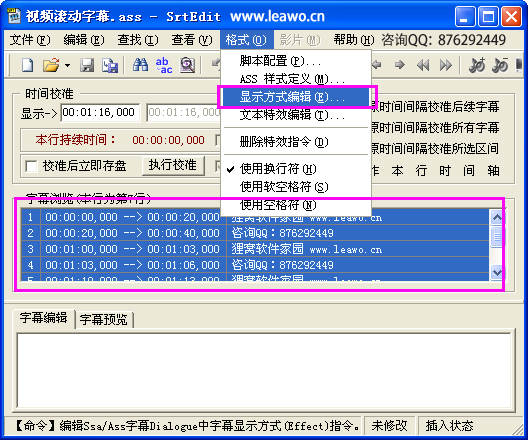Switch to the 字幕预览 tab
The height and width of the screenshot is (440, 528).
tap(104, 319)
